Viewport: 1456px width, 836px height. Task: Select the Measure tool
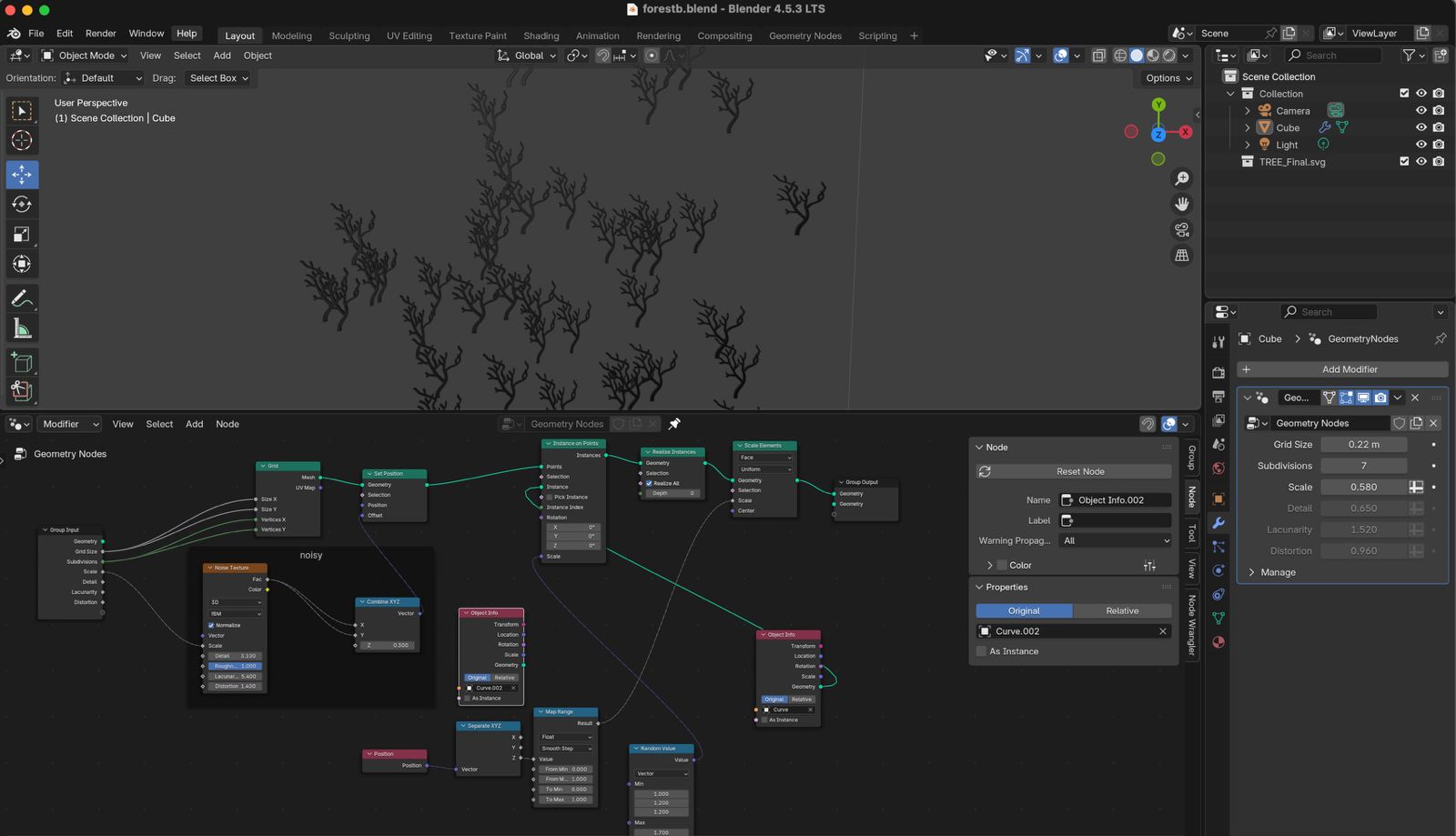[22, 329]
